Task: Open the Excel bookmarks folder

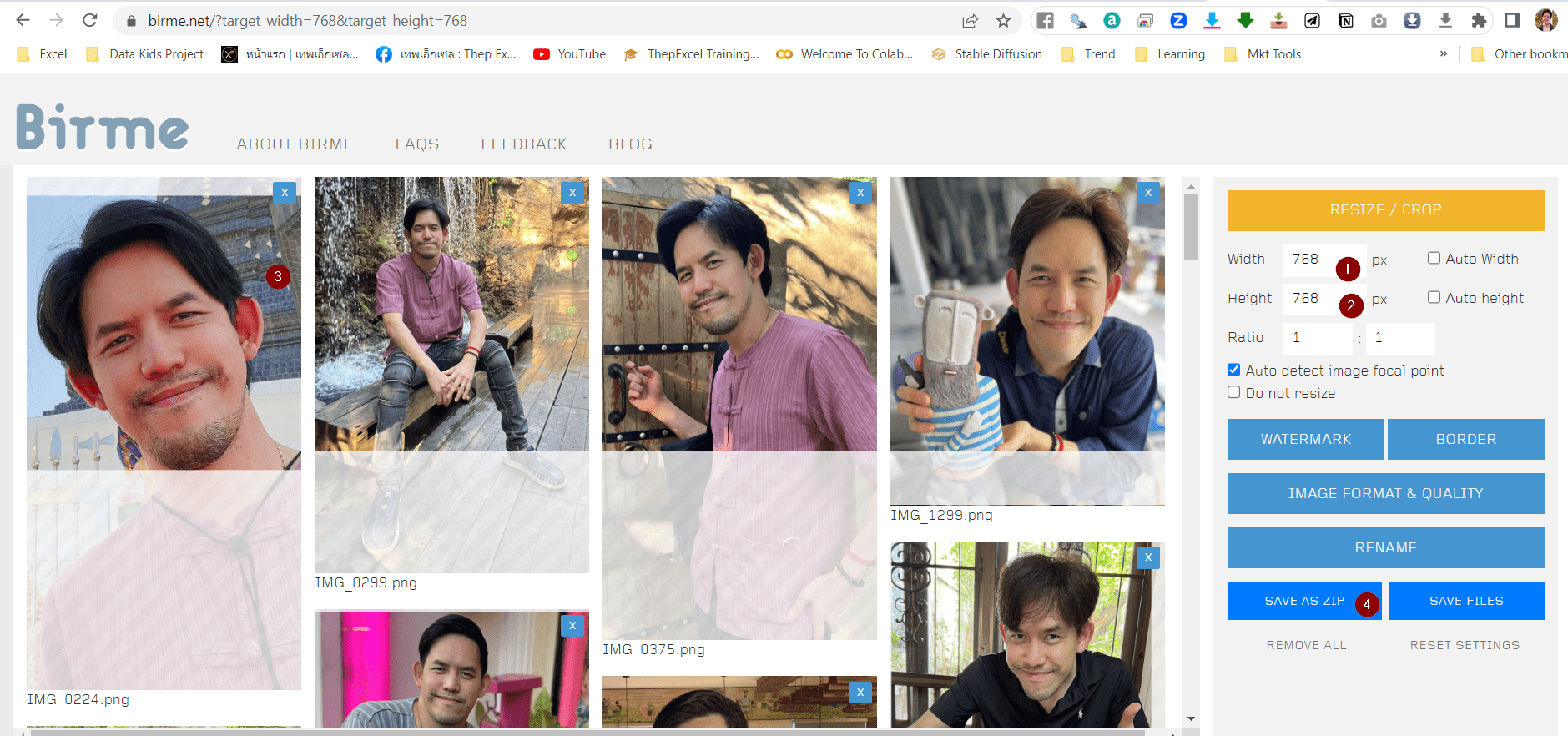Action: click(x=43, y=54)
